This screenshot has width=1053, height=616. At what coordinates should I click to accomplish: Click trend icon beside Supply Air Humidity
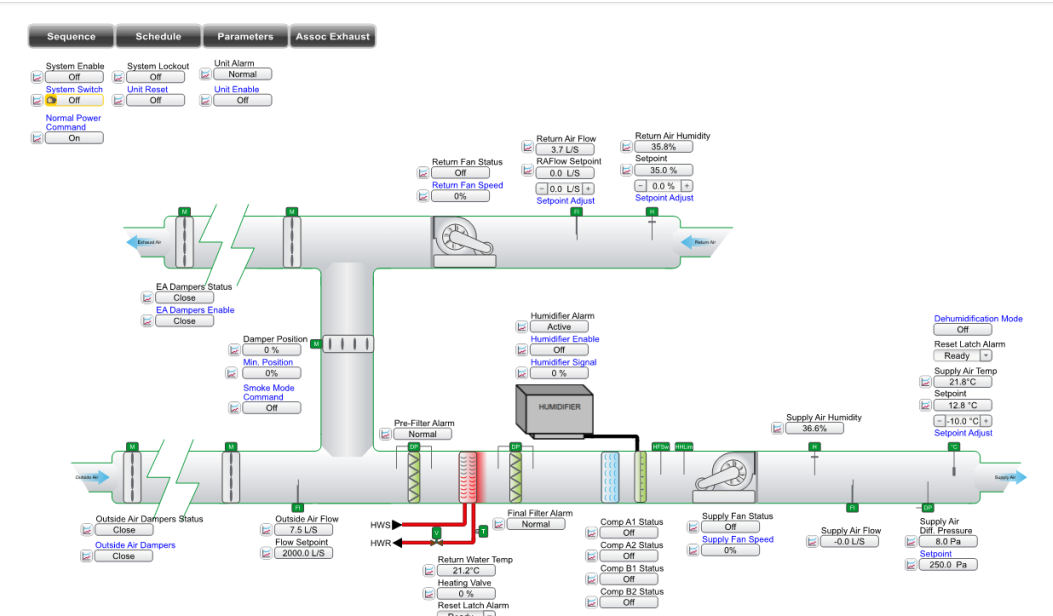pos(779,428)
